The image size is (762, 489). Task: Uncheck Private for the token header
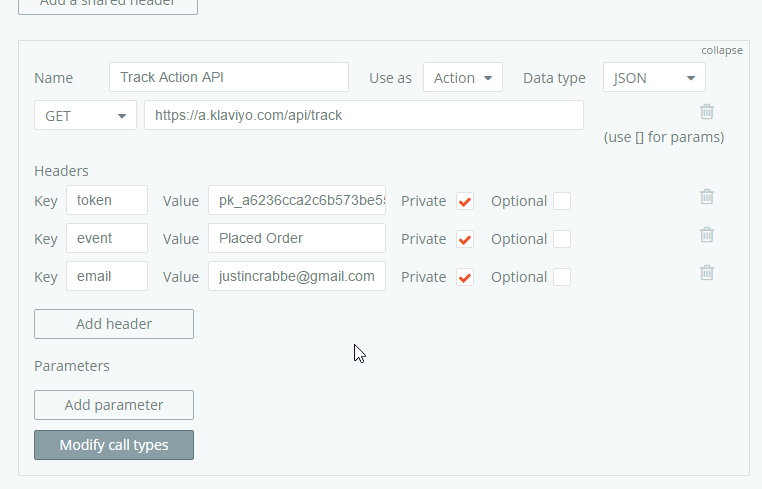[464, 201]
